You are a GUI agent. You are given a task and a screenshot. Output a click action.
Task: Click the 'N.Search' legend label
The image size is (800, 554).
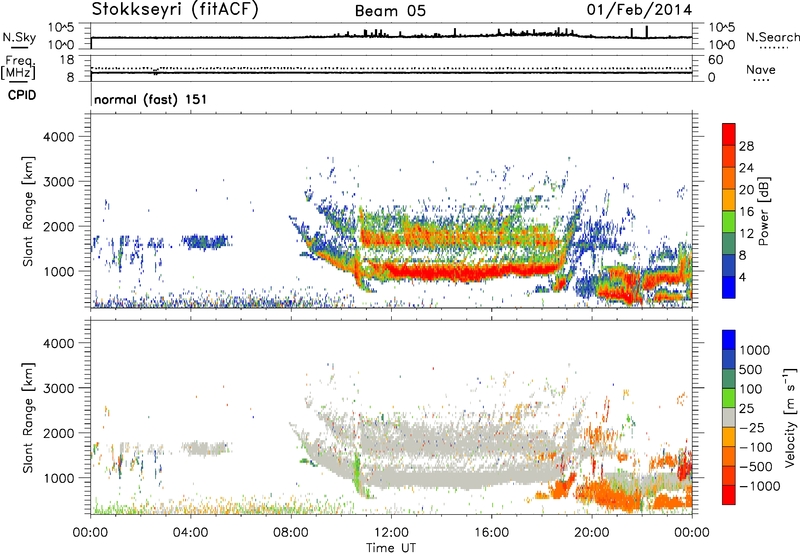(772, 37)
